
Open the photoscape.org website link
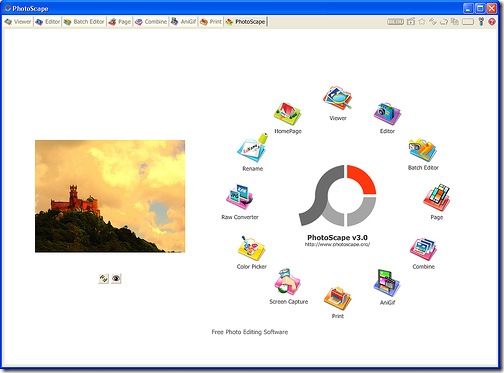pos(337,244)
